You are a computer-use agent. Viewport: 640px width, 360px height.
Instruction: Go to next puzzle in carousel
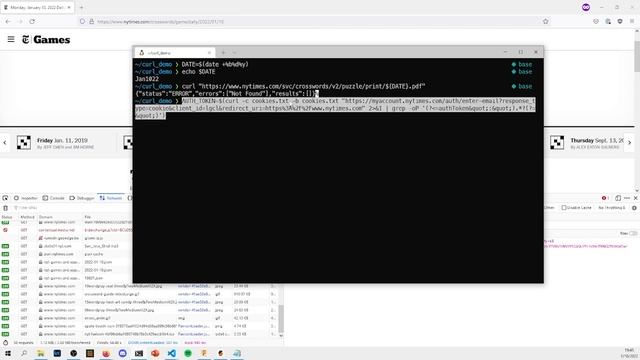coord(629,143)
